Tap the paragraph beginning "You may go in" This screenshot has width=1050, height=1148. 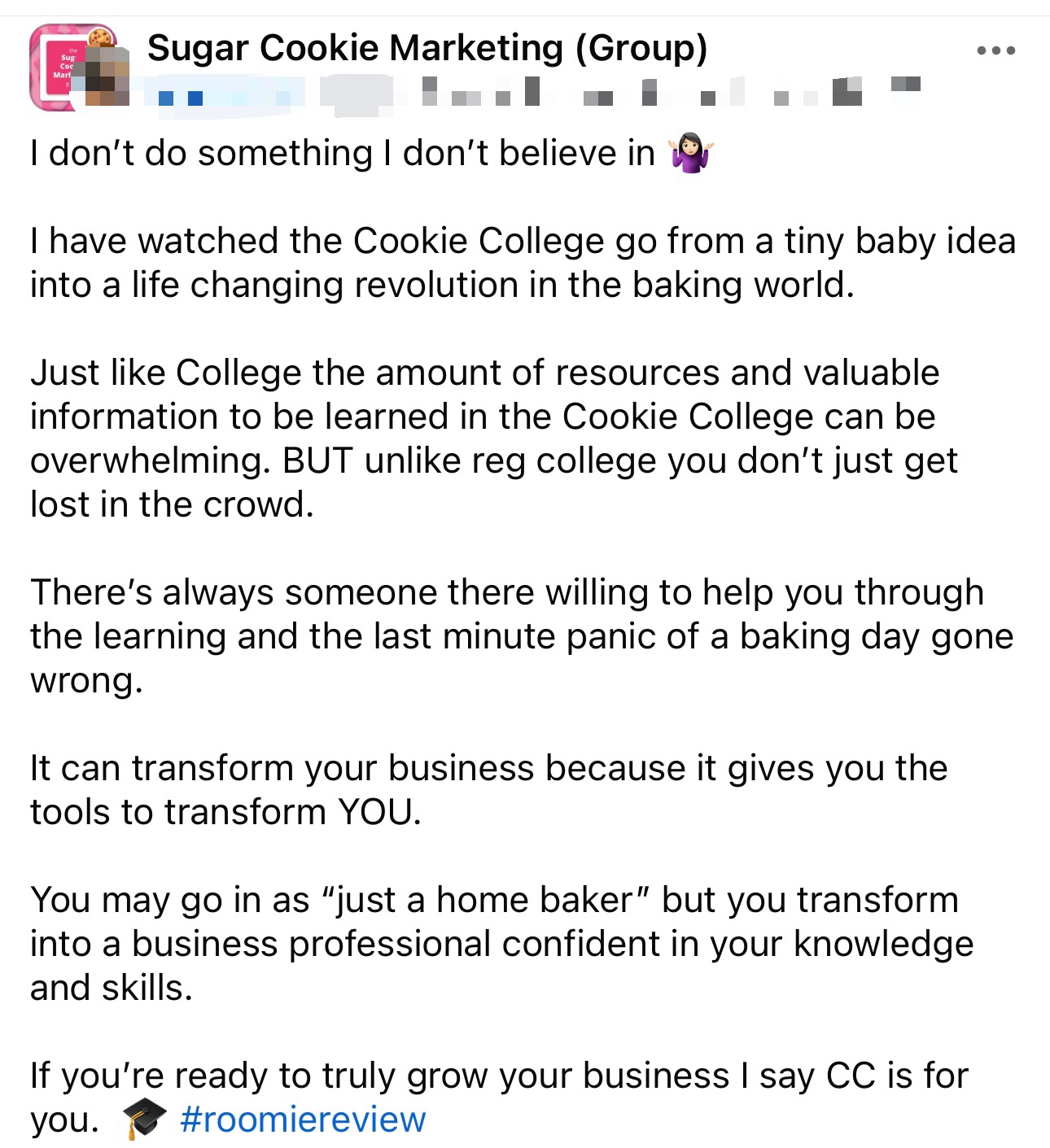click(501, 943)
